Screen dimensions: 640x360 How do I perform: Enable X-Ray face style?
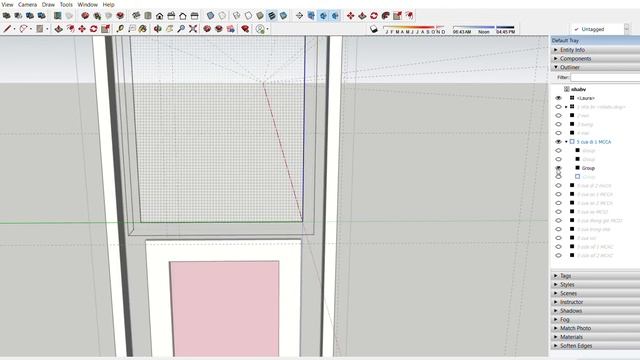point(210,16)
